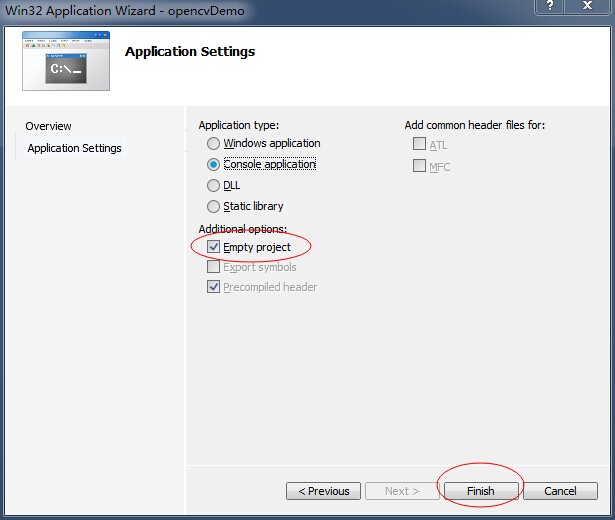Screen dimensions: 615x520
Task: Click the Application Settings heading text
Action: 190,52
